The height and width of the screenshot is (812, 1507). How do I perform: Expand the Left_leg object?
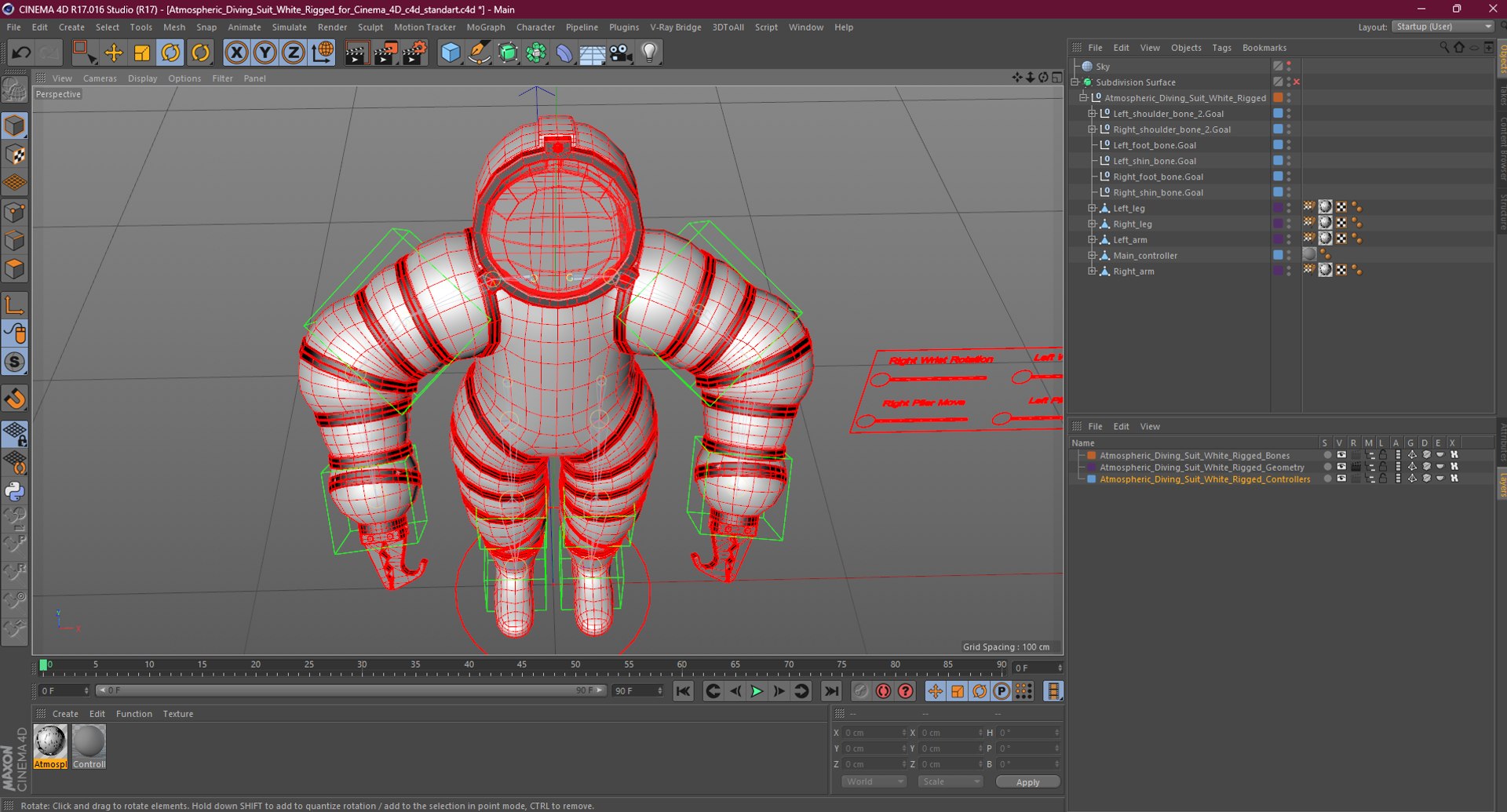pyautogui.click(x=1092, y=208)
